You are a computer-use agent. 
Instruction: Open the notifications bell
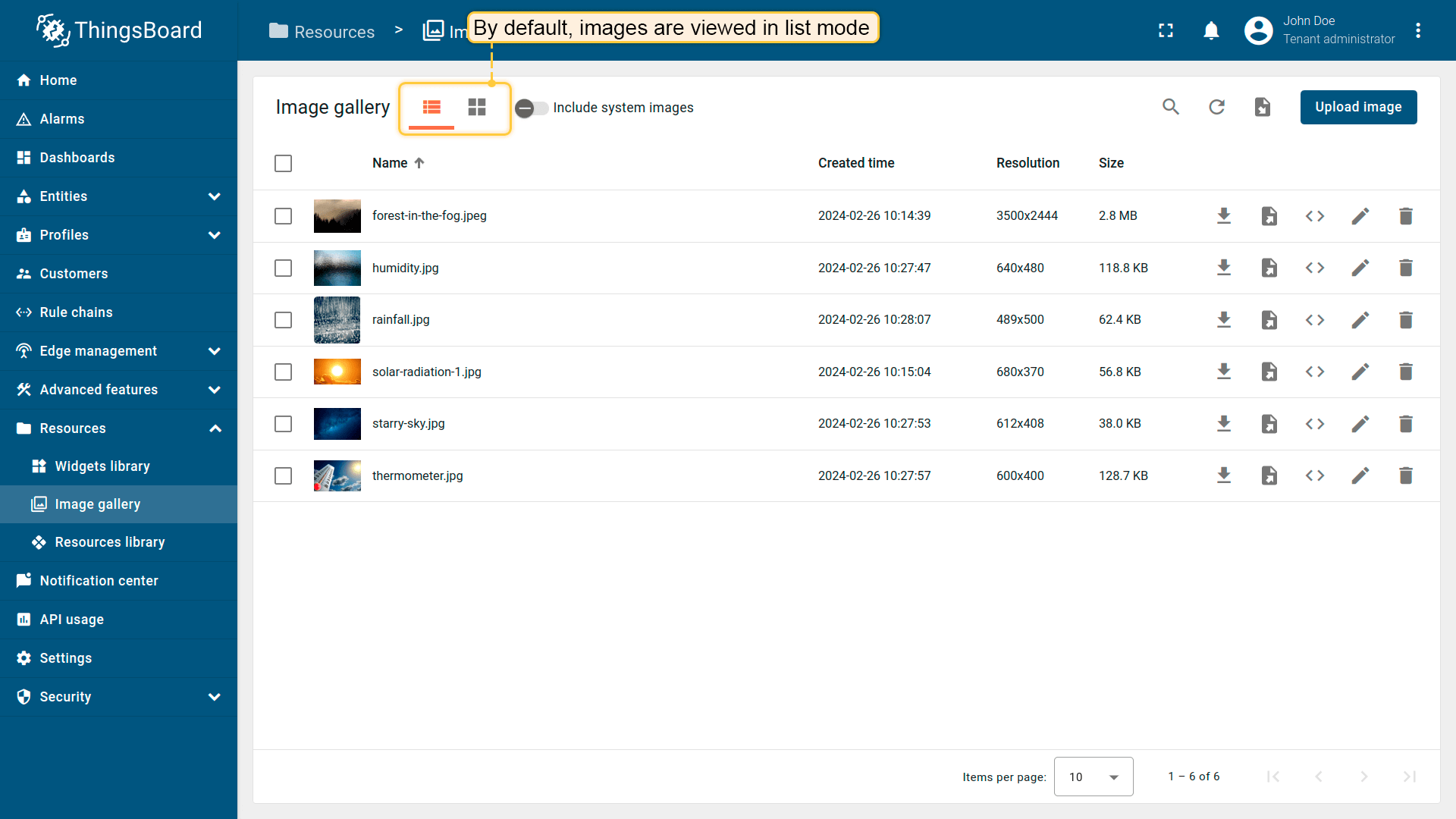point(1211,30)
